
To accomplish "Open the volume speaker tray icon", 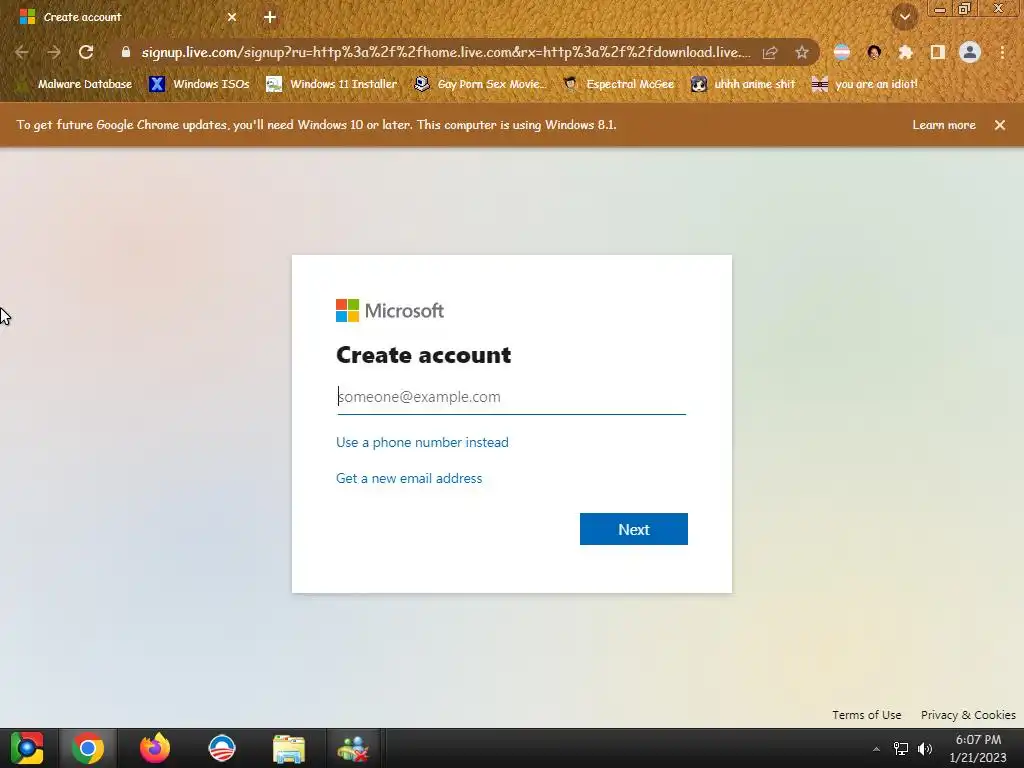I will point(925,748).
